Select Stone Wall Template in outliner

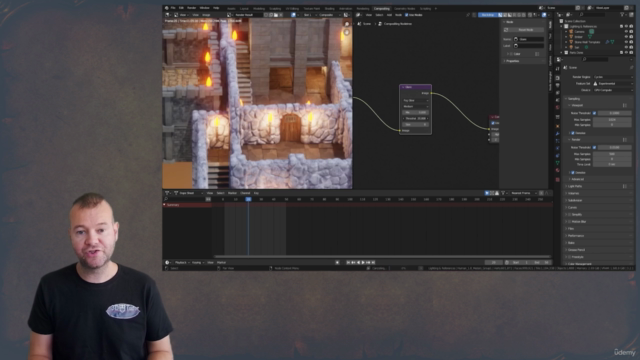[587, 42]
